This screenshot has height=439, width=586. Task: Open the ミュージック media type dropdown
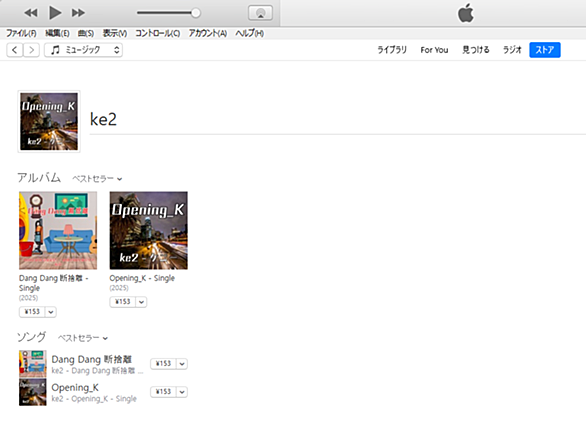tap(83, 50)
